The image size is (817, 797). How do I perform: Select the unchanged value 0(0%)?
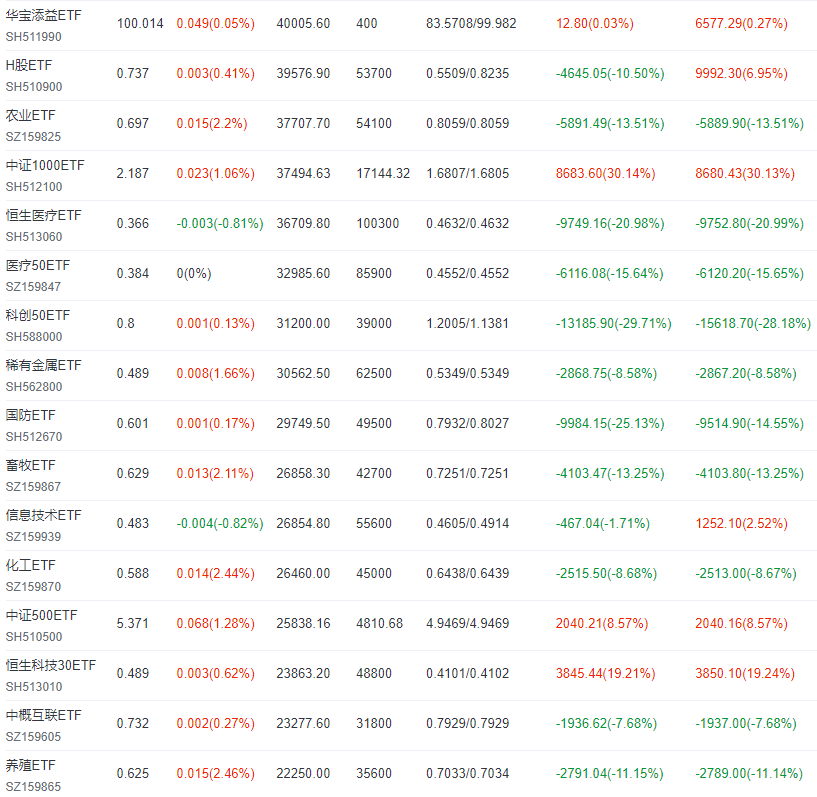(194, 273)
